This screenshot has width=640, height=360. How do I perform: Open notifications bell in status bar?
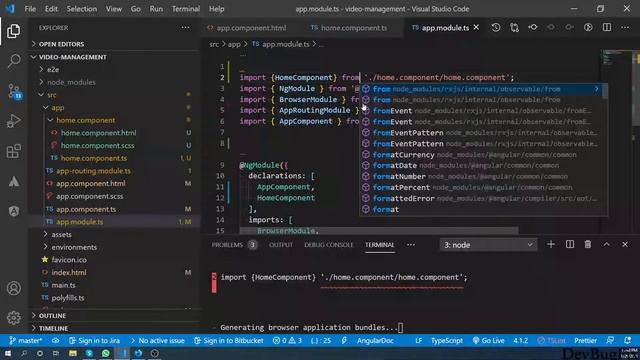pos(627,340)
